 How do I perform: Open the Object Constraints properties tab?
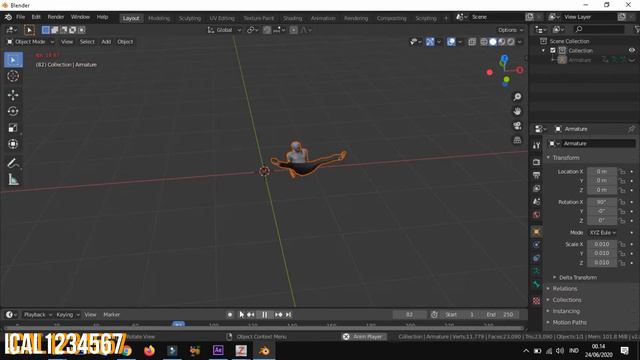click(536, 258)
